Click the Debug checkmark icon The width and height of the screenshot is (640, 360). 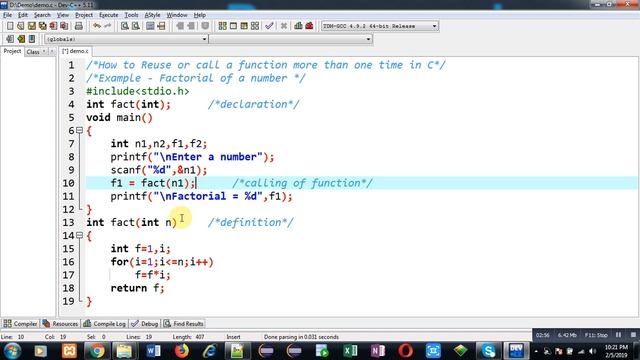[269, 26]
